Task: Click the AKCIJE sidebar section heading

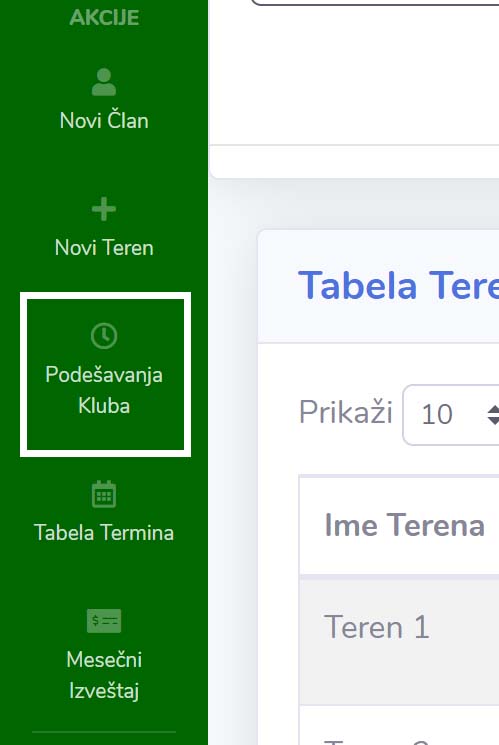Action: pos(104,18)
